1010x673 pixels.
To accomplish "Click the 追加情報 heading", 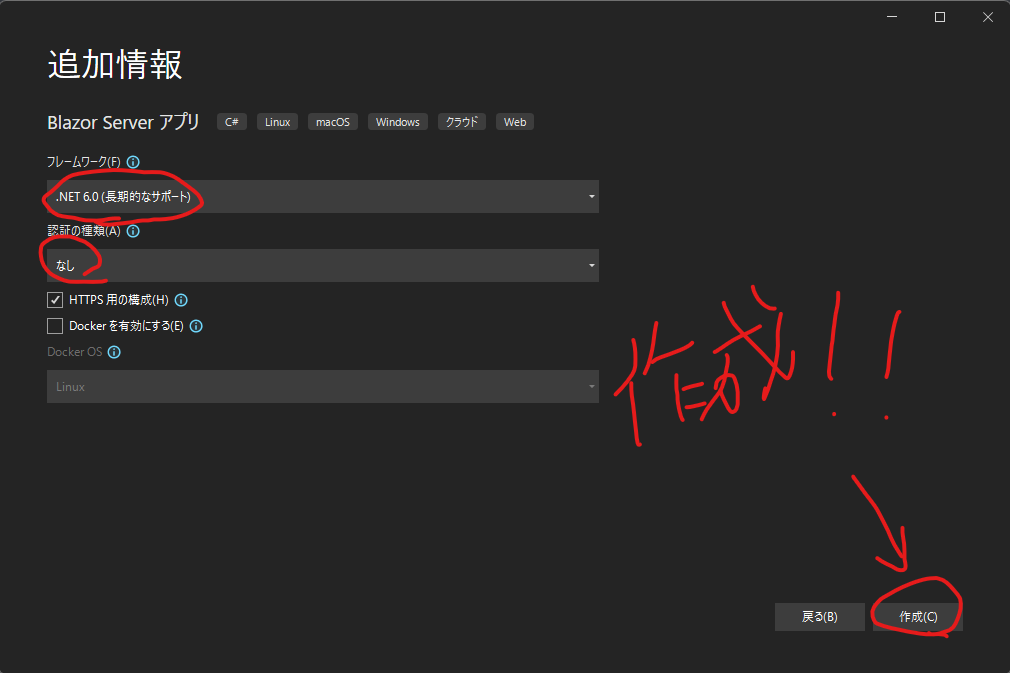I will click(x=115, y=64).
